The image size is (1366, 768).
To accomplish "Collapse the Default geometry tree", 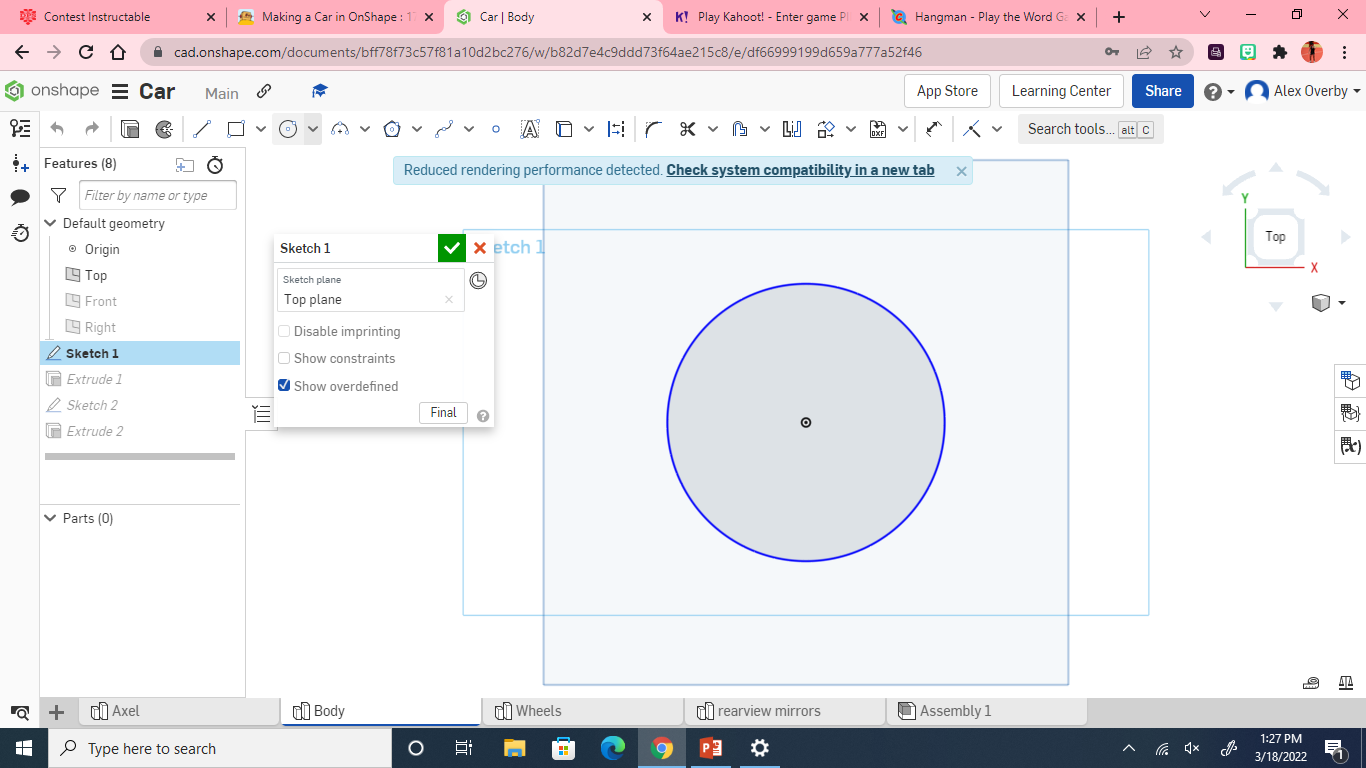I will click(x=49, y=223).
